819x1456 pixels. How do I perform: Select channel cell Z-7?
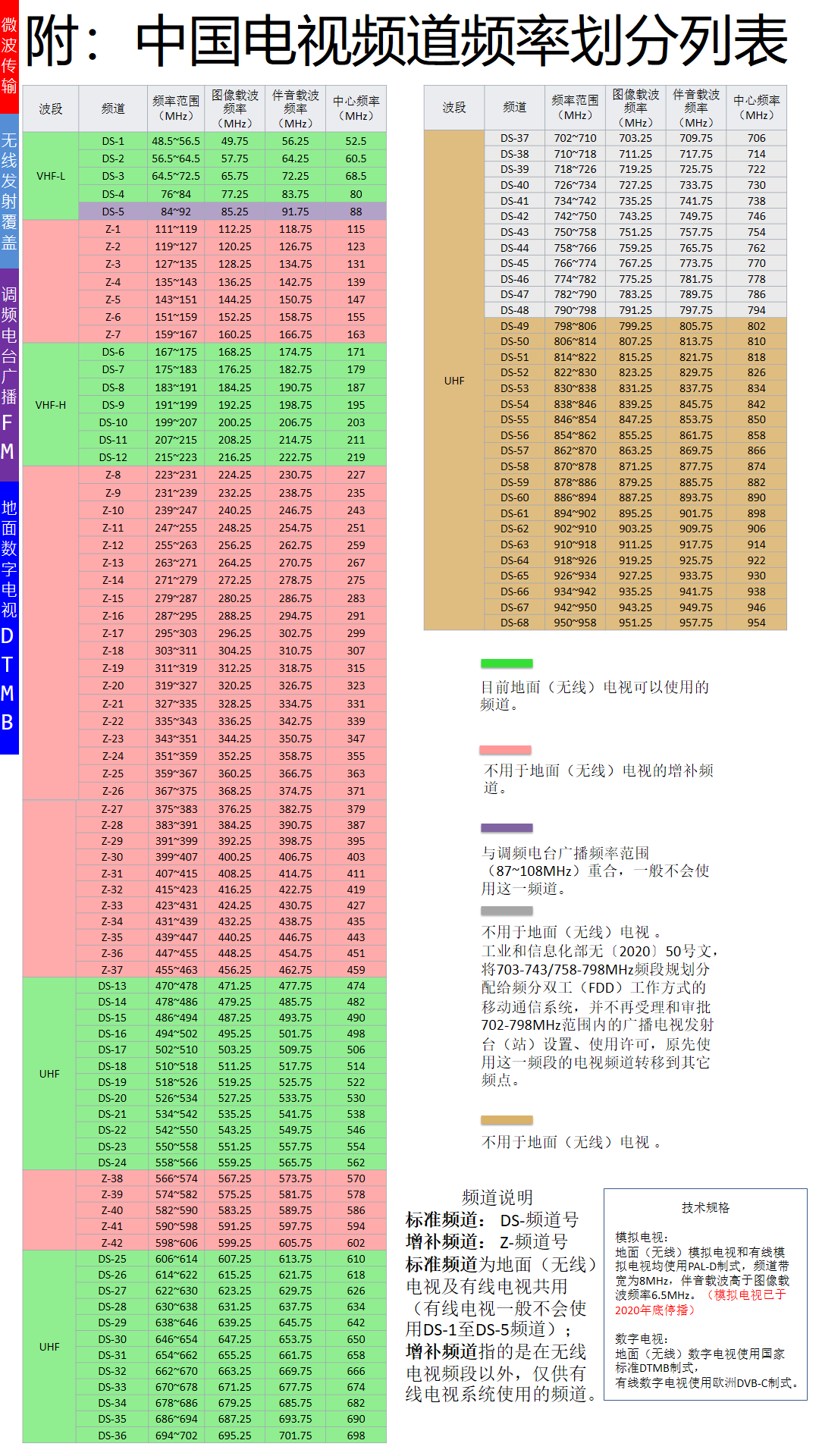click(x=113, y=334)
